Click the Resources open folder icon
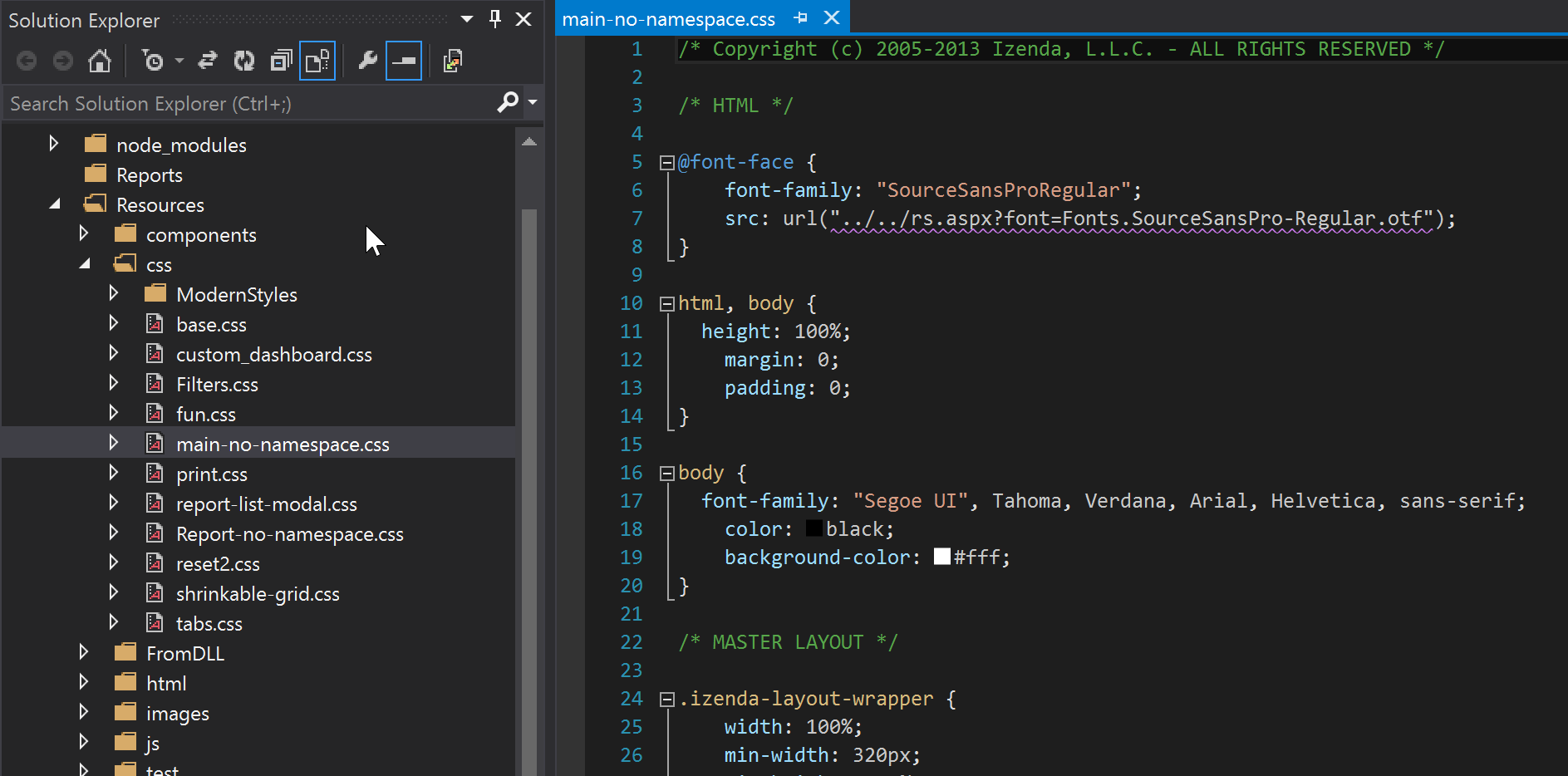Image resolution: width=1568 pixels, height=776 pixels. (96, 204)
